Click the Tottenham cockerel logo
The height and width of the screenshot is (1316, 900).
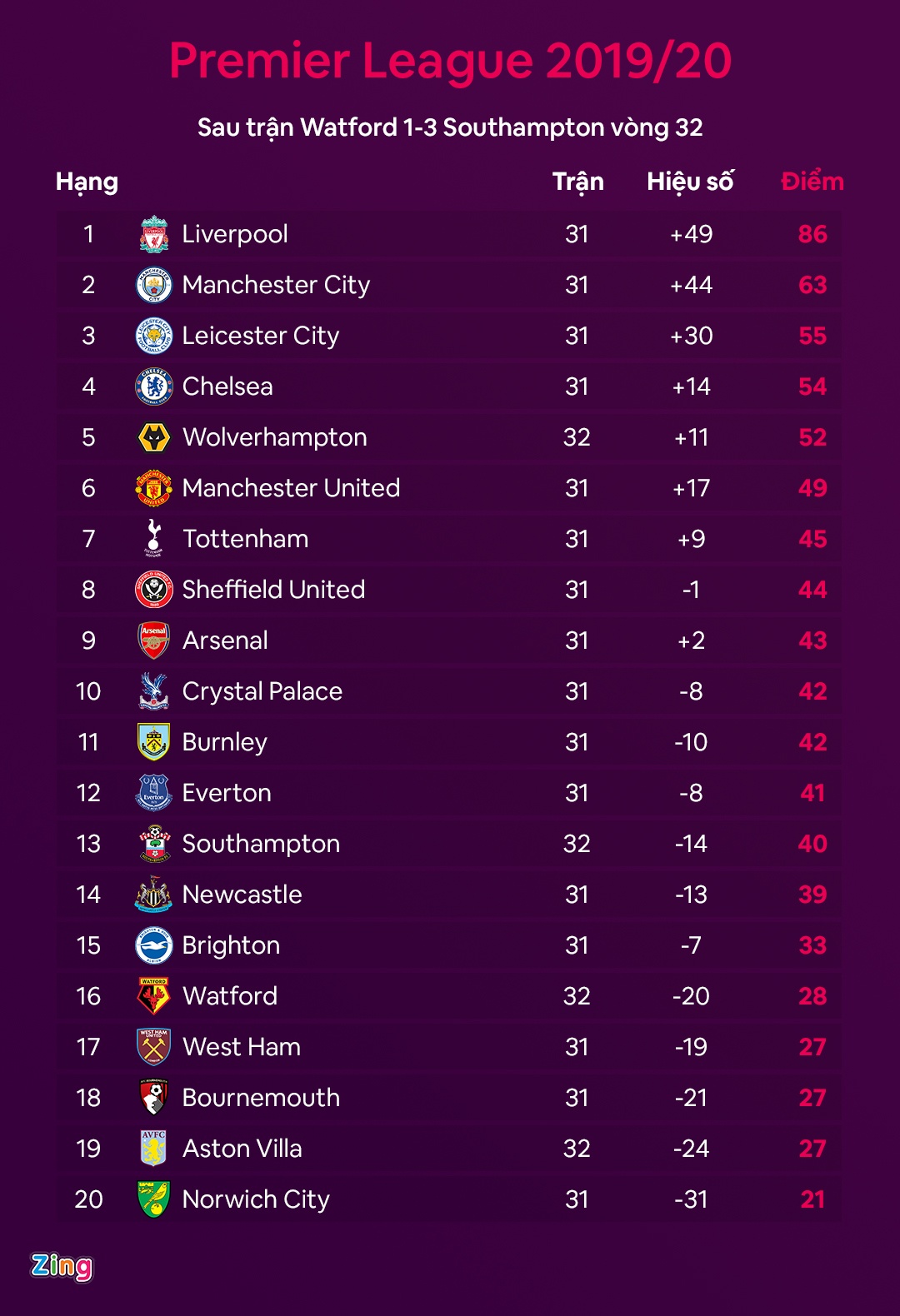tap(154, 538)
